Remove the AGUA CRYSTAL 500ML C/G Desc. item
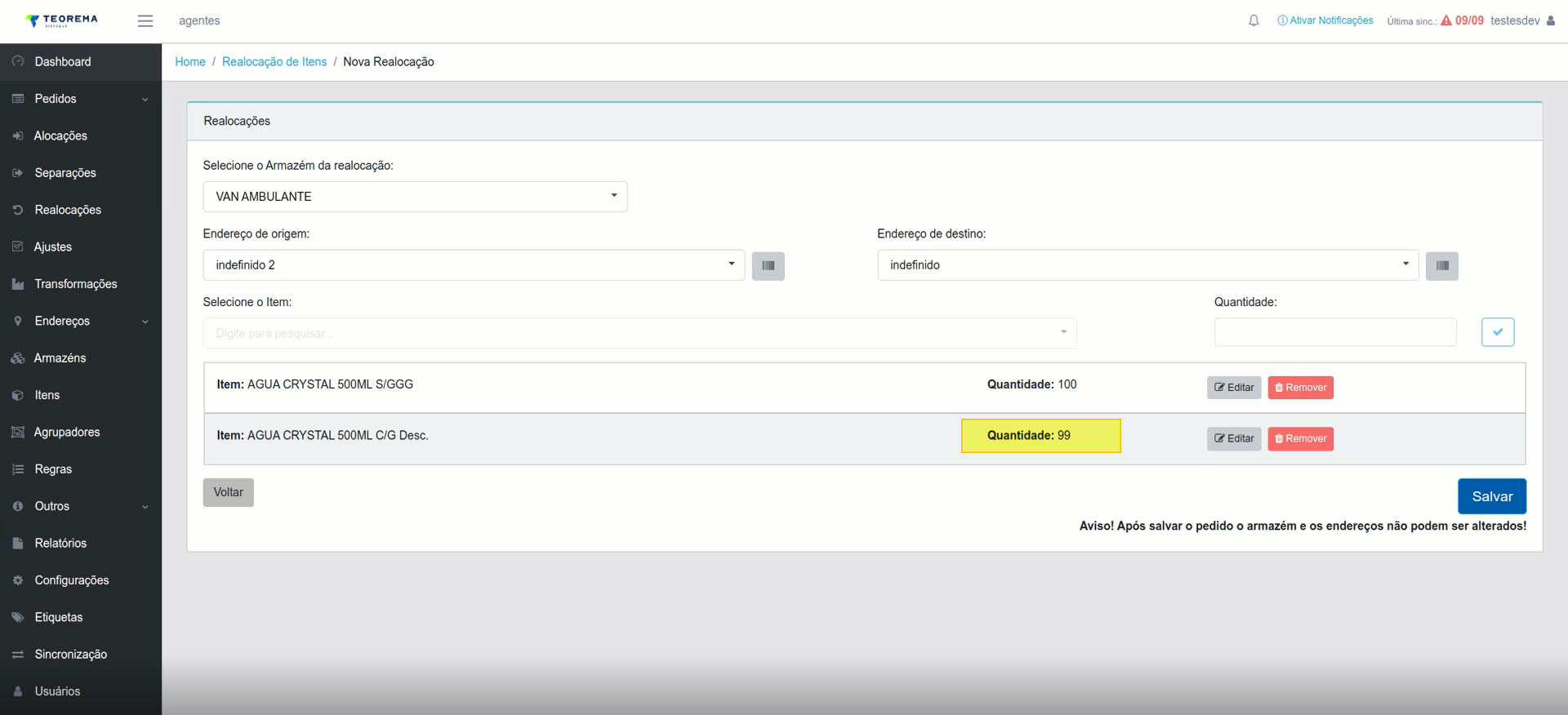Viewport: 1568px width, 715px height. pos(1300,438)
